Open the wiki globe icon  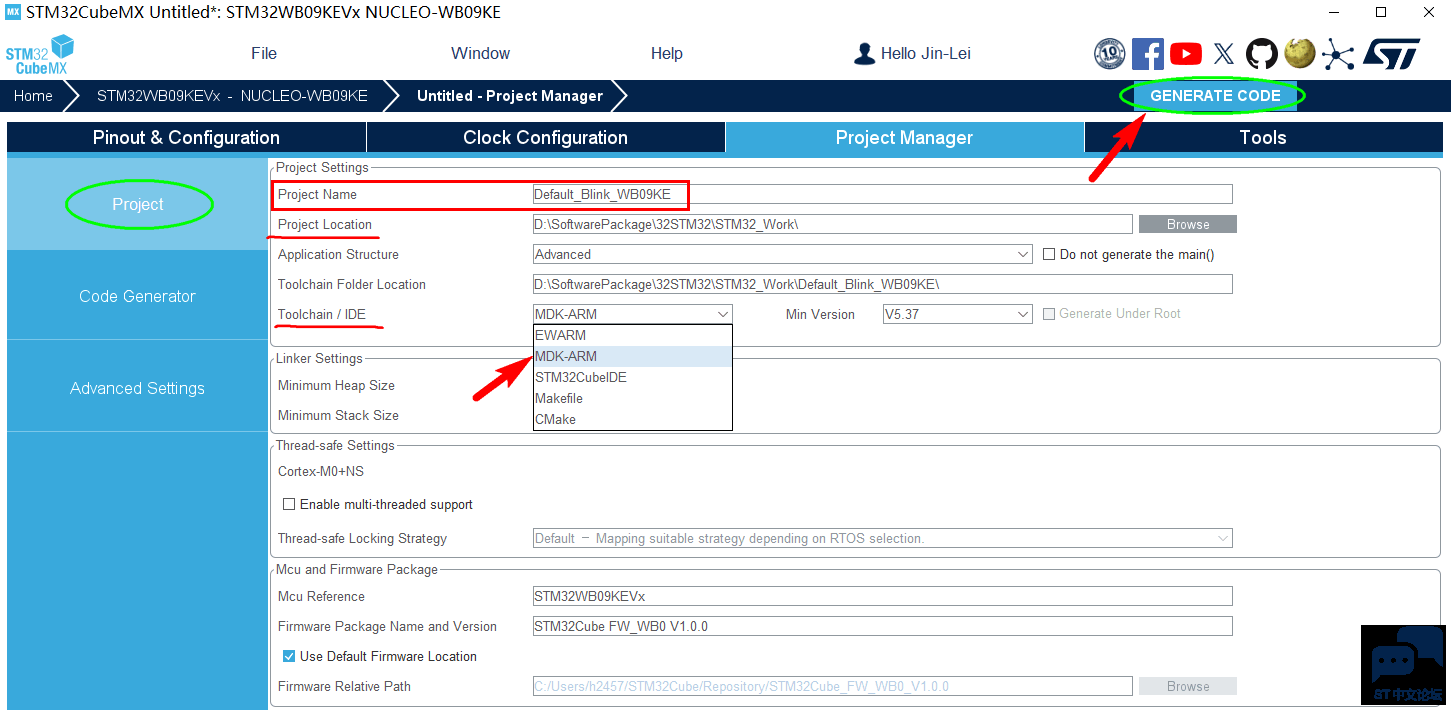[1300, 53]
